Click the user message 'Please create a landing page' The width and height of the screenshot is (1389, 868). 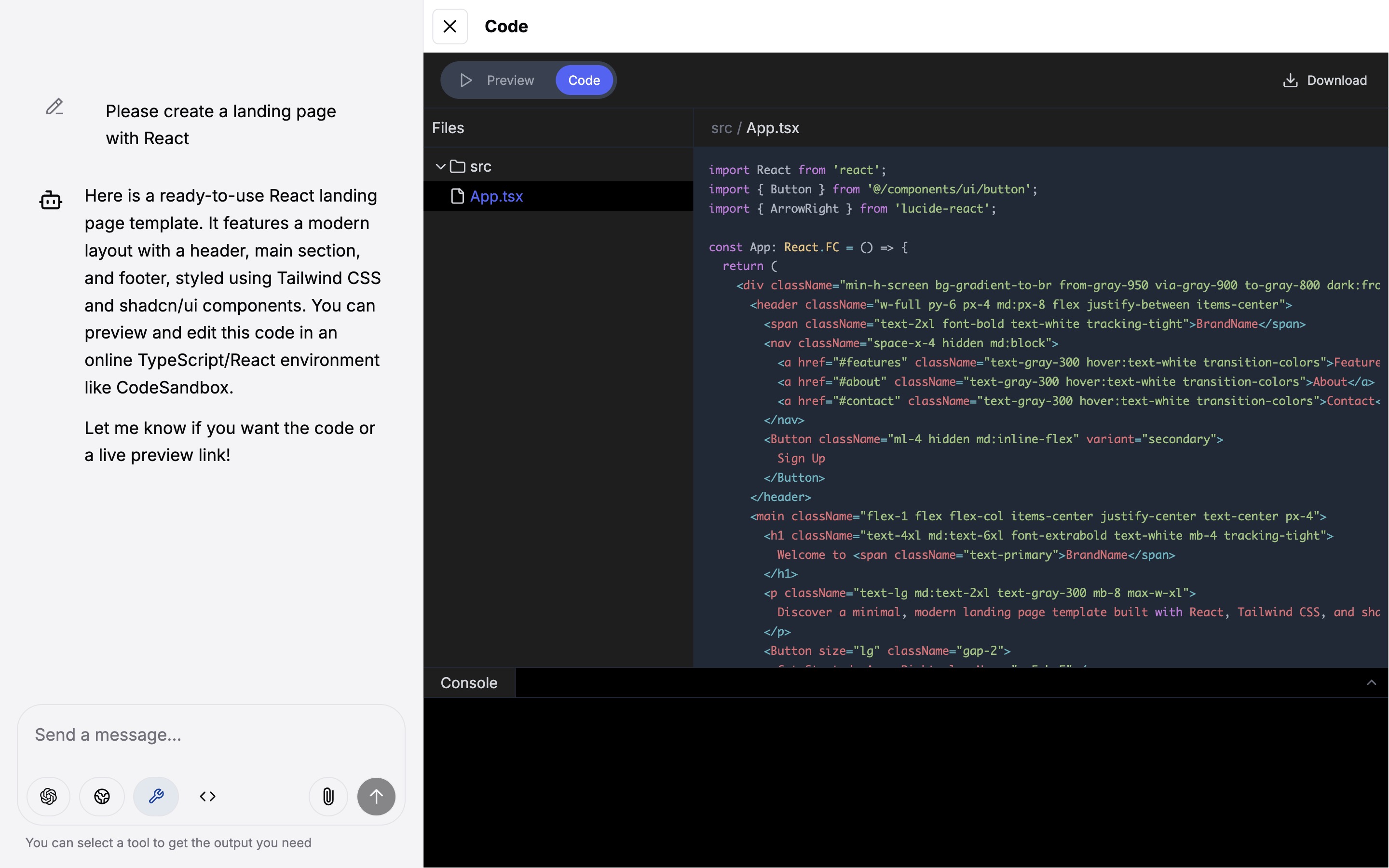221,111
